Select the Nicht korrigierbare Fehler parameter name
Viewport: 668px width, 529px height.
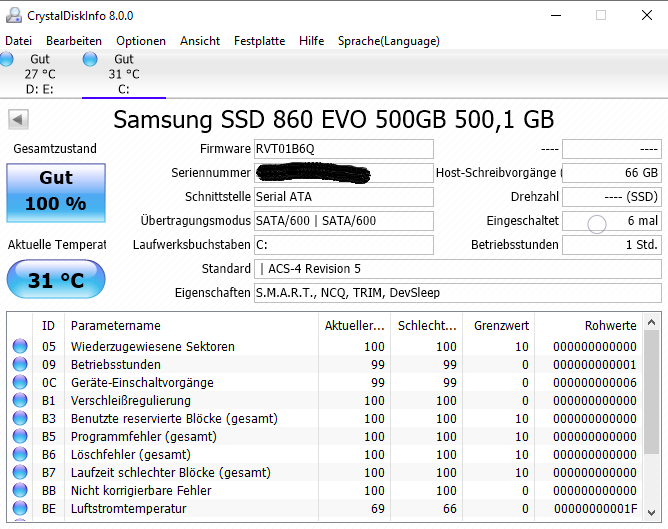point(141,490)
